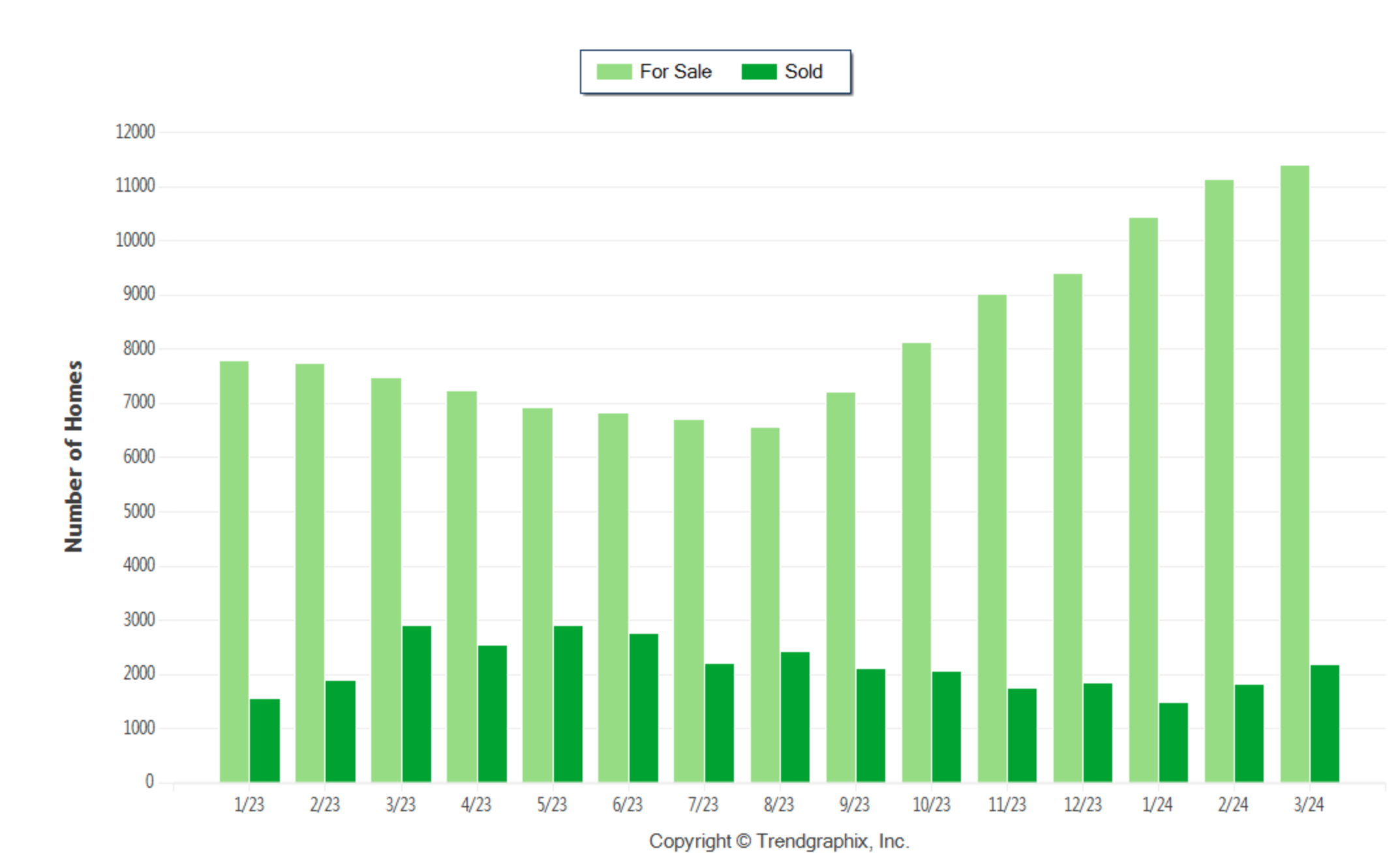
Task: Click the 1/24 Sold bar
Action: tap(1174, 743)
